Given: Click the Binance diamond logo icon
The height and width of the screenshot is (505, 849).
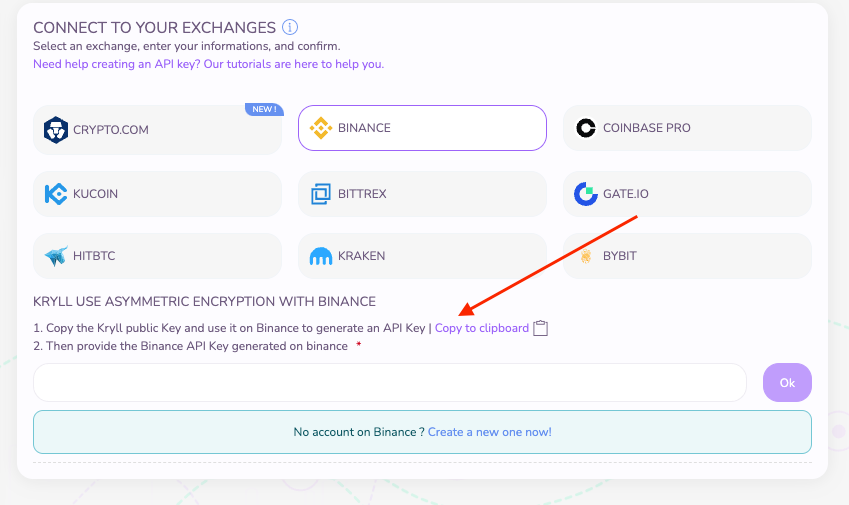Looking at the screenshot, I should pos(321,128).
